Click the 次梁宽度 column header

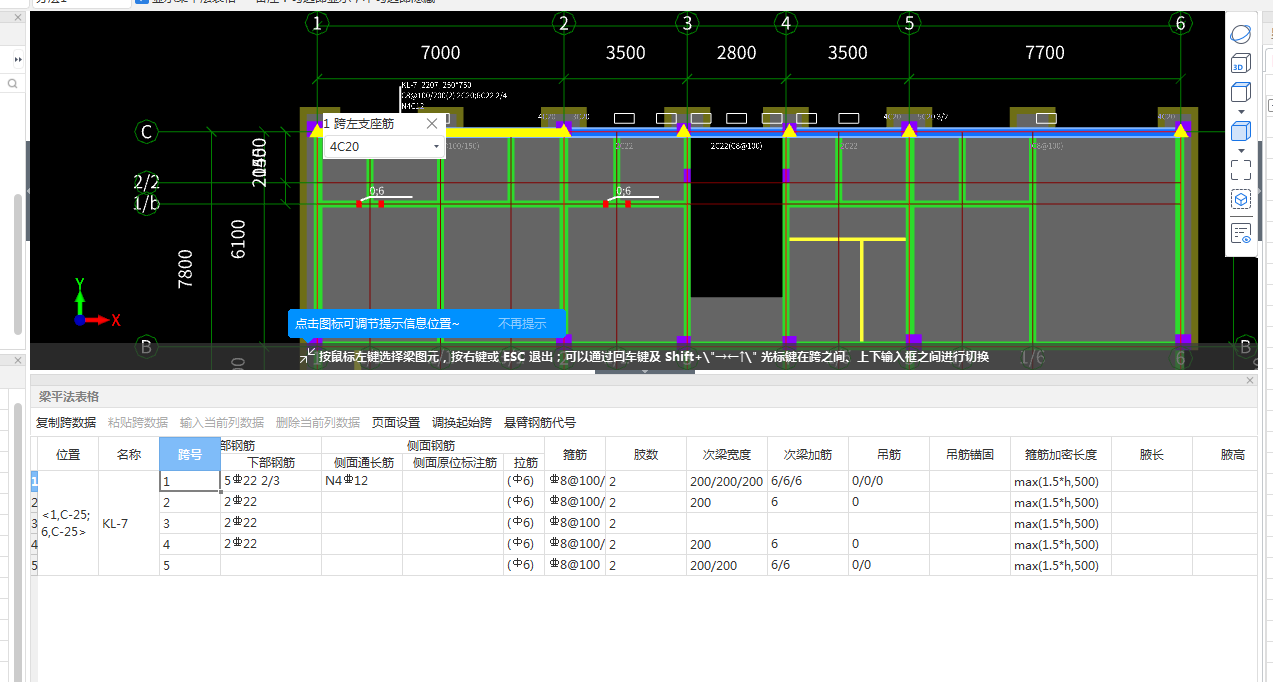point(727,454)
